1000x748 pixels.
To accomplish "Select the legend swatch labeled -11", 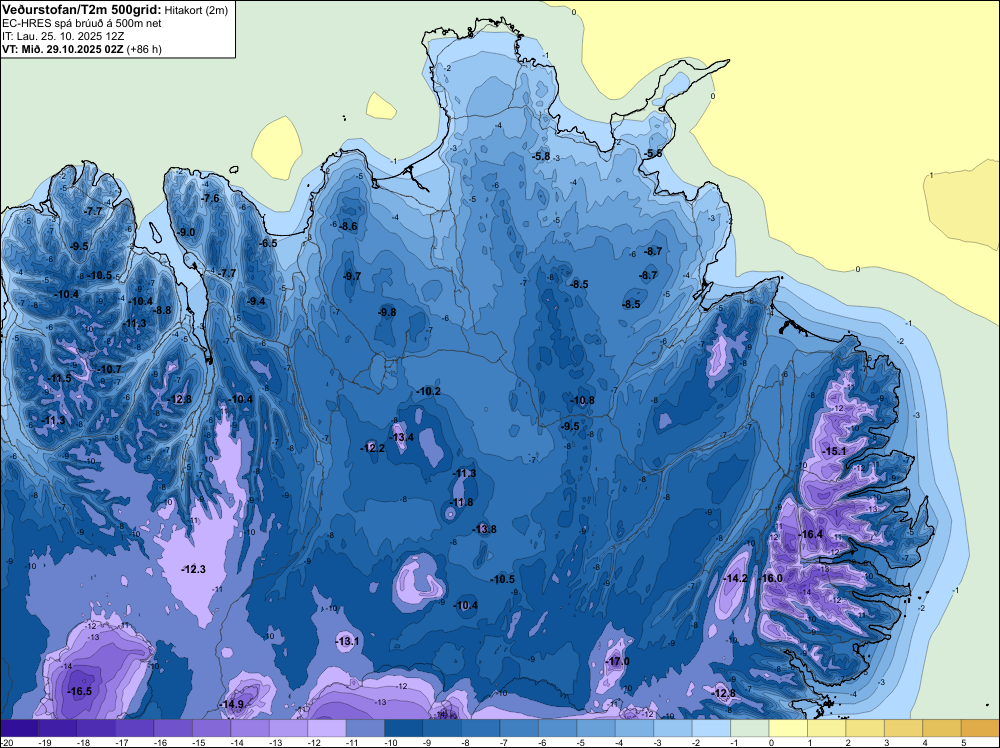I will [x=365, y=728].
